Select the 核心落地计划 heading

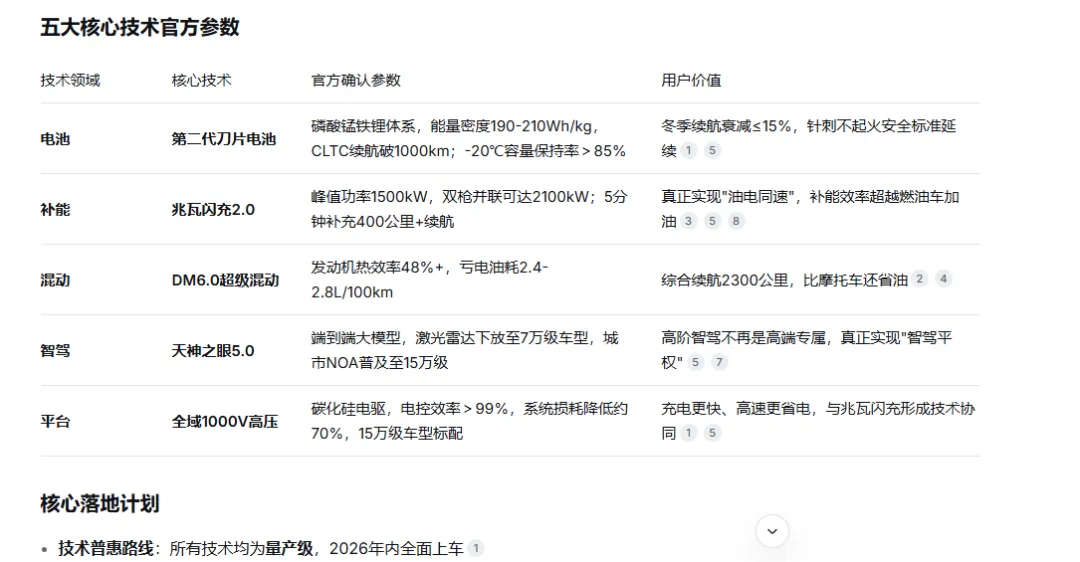click(100, 503)
